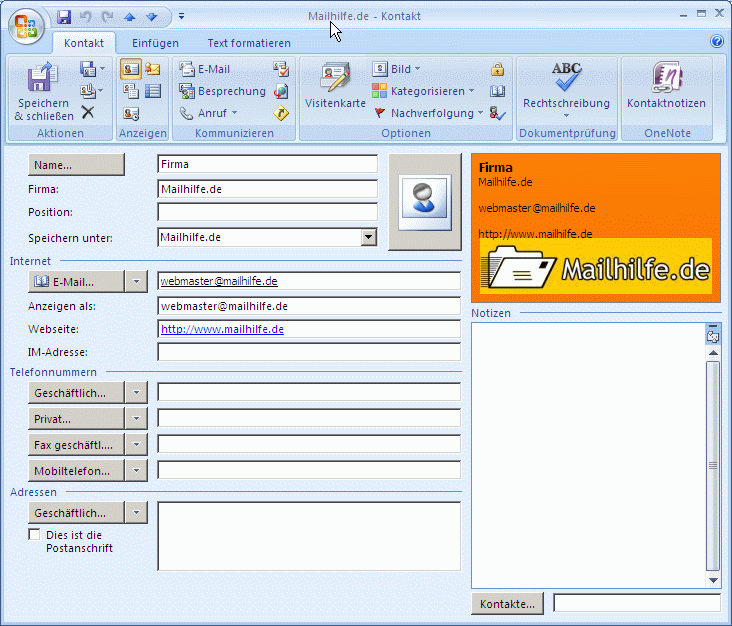Click the IM-Adresse input field

[309, 352]
